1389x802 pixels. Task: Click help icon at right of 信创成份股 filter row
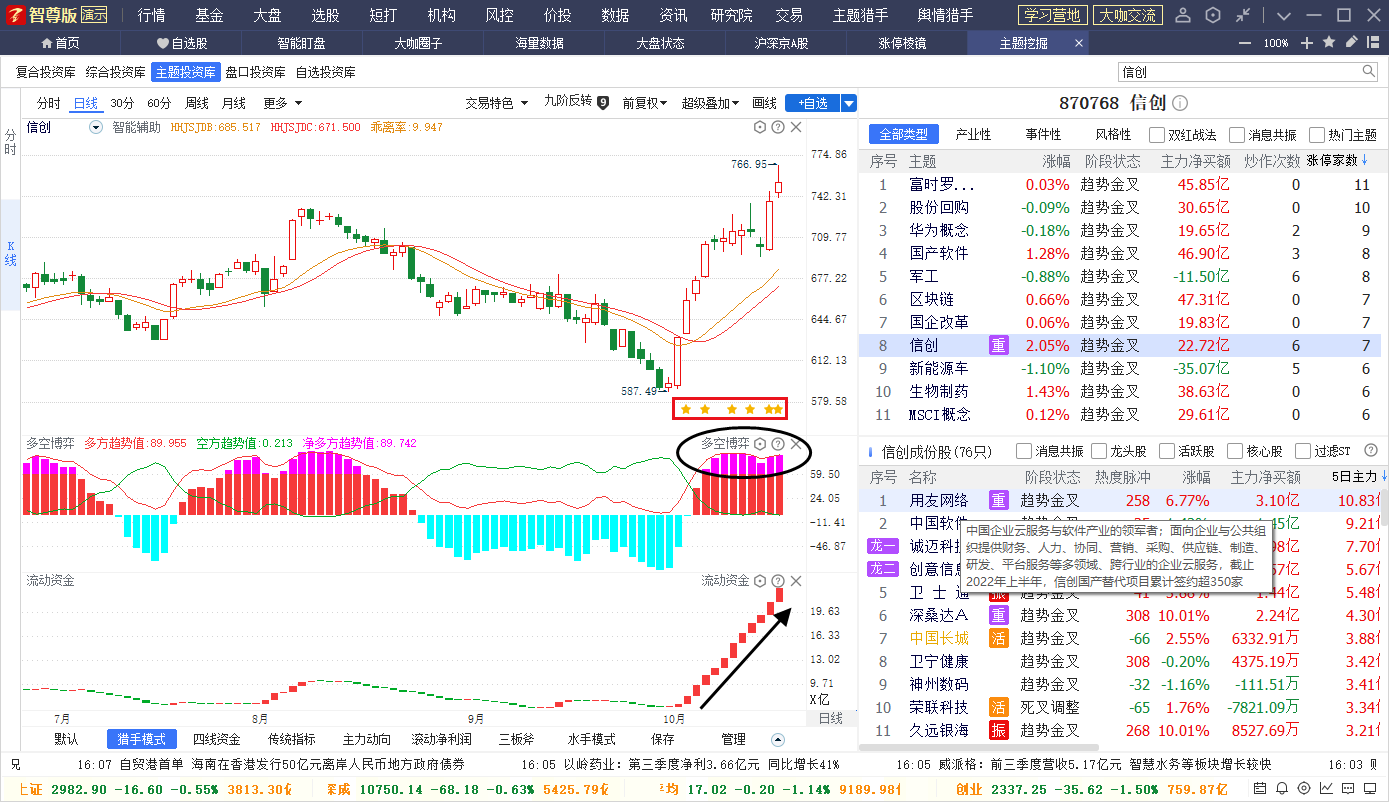coord(1371,451)
